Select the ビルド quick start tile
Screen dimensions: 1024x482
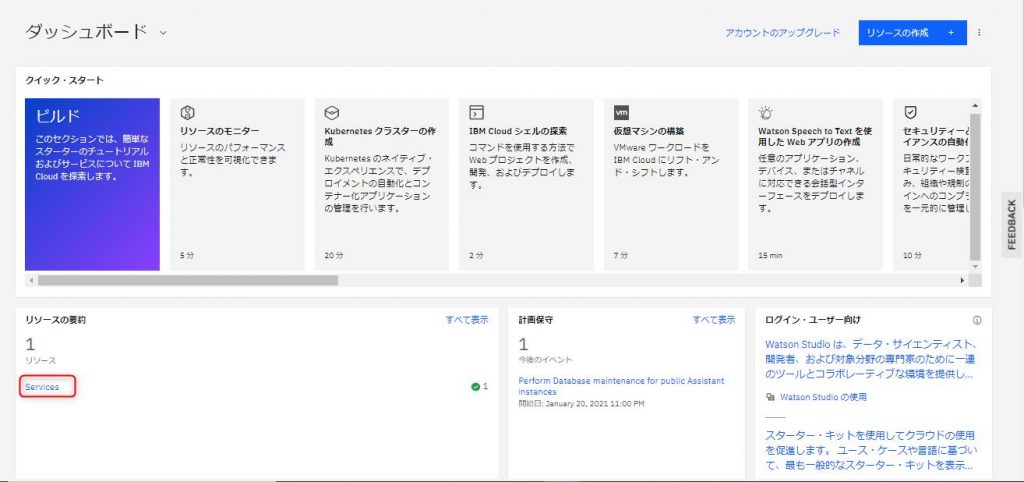(92, 184)
